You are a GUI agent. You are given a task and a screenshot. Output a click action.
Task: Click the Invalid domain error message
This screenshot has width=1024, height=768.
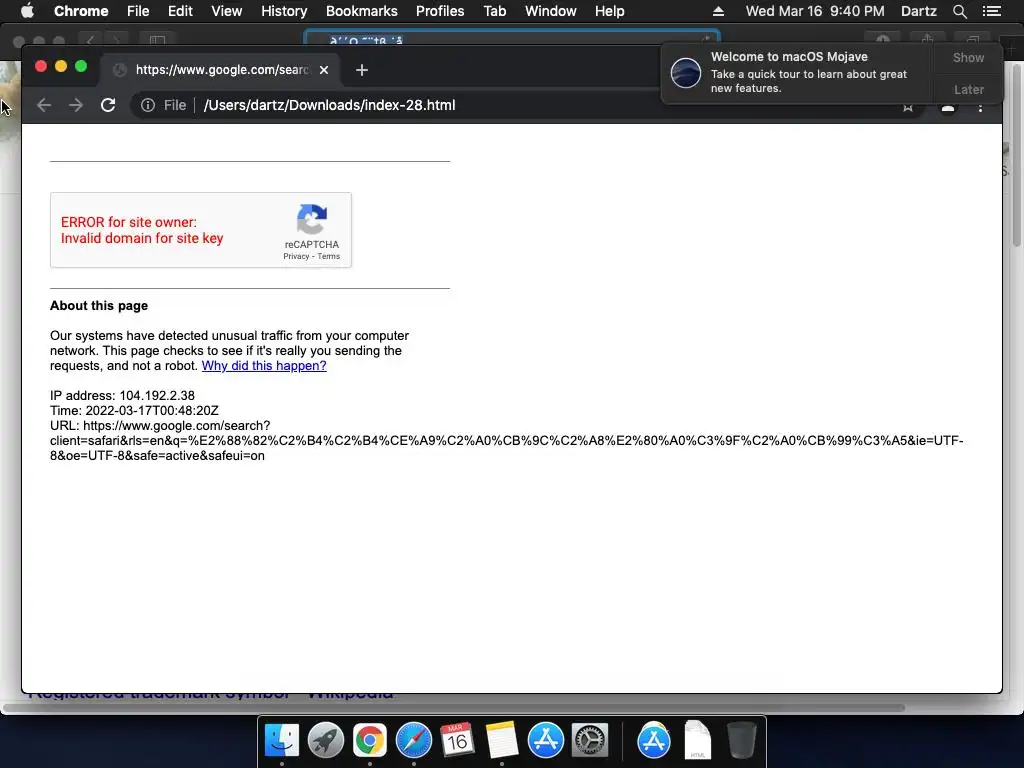click(142, 238)
